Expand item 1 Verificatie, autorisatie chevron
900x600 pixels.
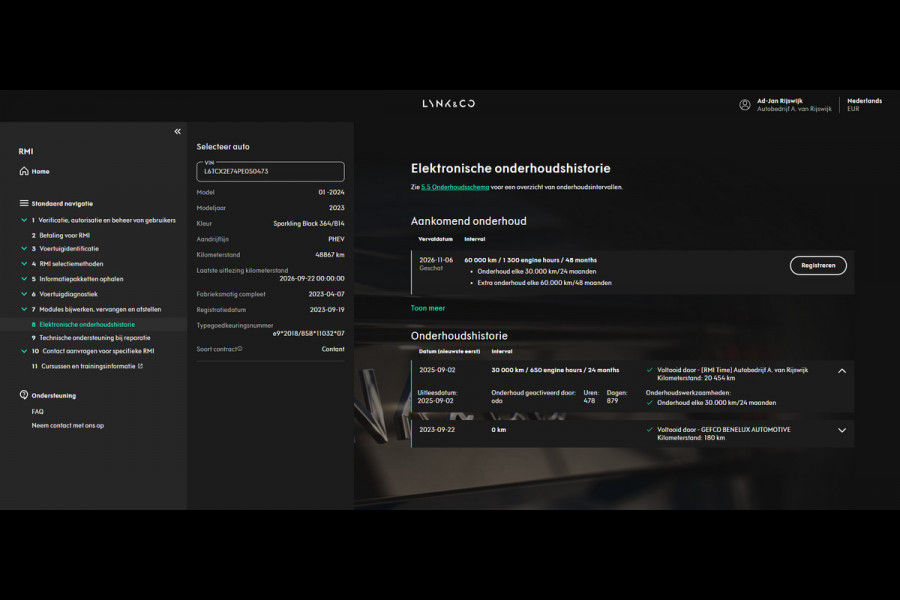pyautogui.click(x=24, y=220)
